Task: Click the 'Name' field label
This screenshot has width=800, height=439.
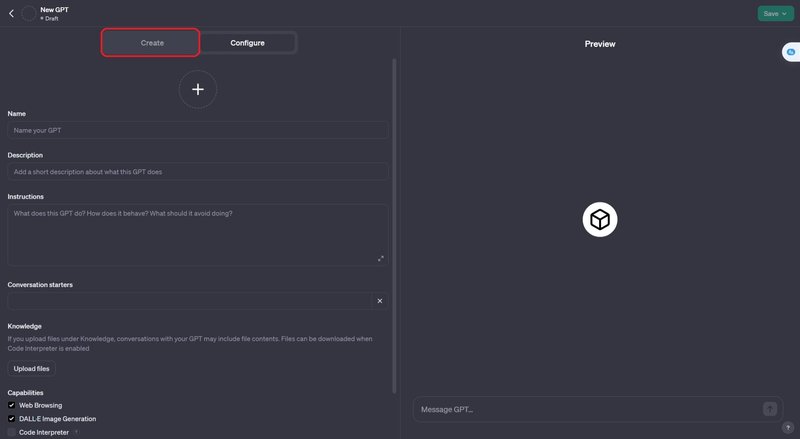Action: pos(17,114)
